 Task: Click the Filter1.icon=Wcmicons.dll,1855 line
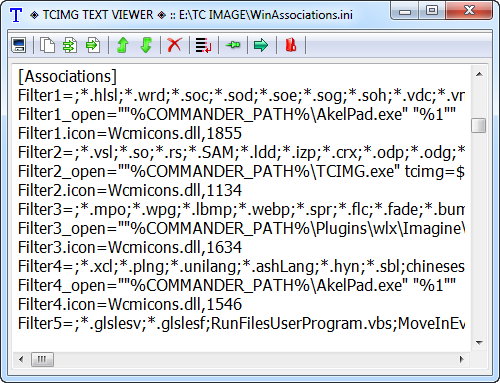tap(130, 134)
